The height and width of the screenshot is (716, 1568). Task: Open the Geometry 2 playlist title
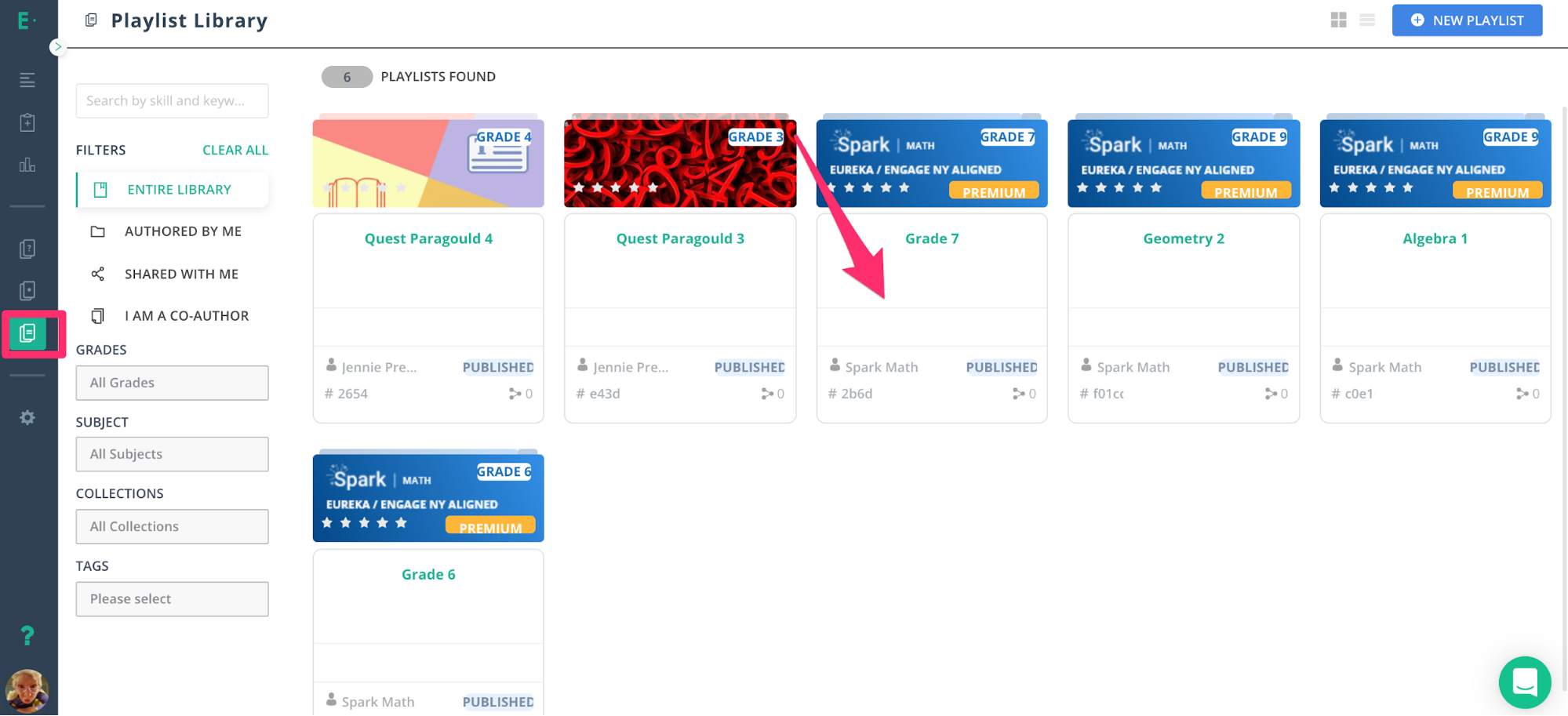click(x=1184, y=238)
